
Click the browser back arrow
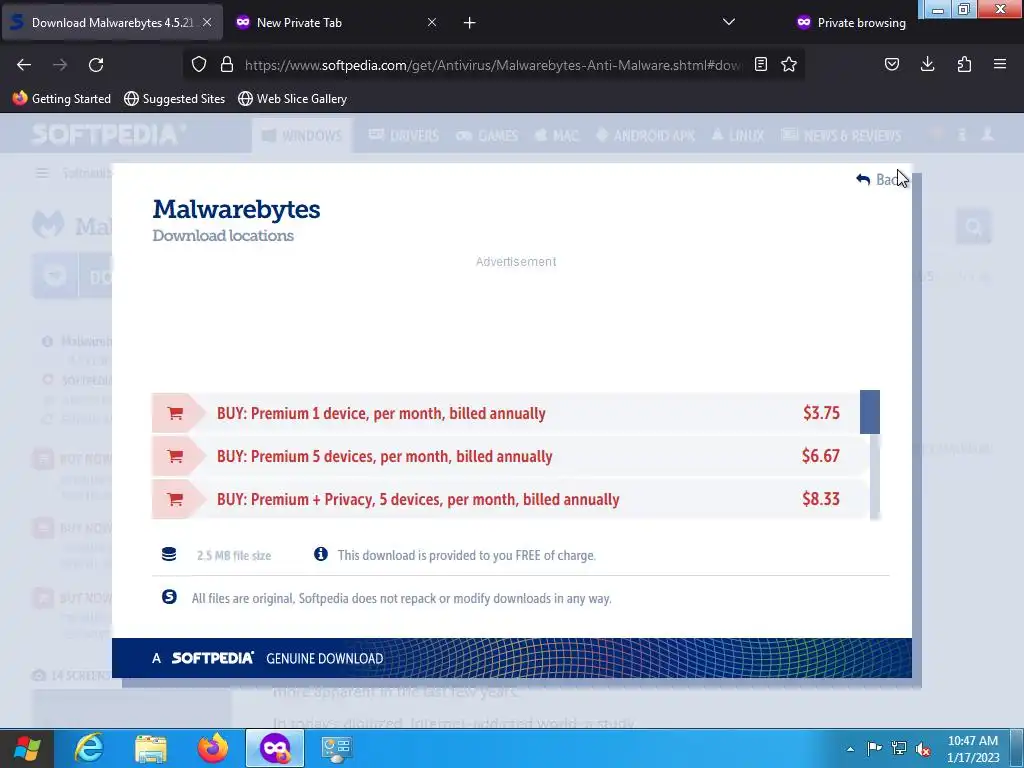point(24,65)
